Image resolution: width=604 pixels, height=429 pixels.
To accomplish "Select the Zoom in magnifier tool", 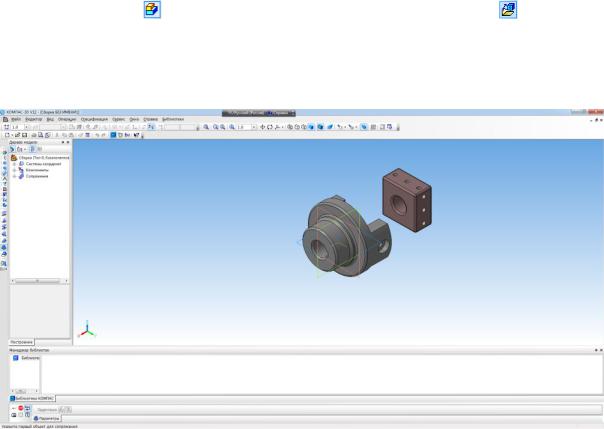I will click(x=206, y=127).
